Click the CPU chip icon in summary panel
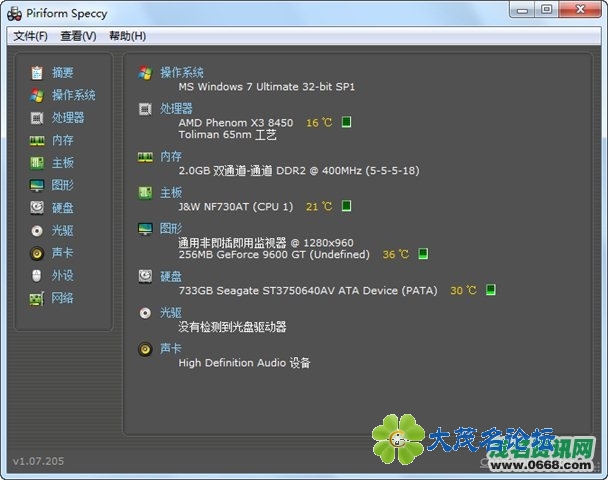608x480 pixels. tap(145, 109)
